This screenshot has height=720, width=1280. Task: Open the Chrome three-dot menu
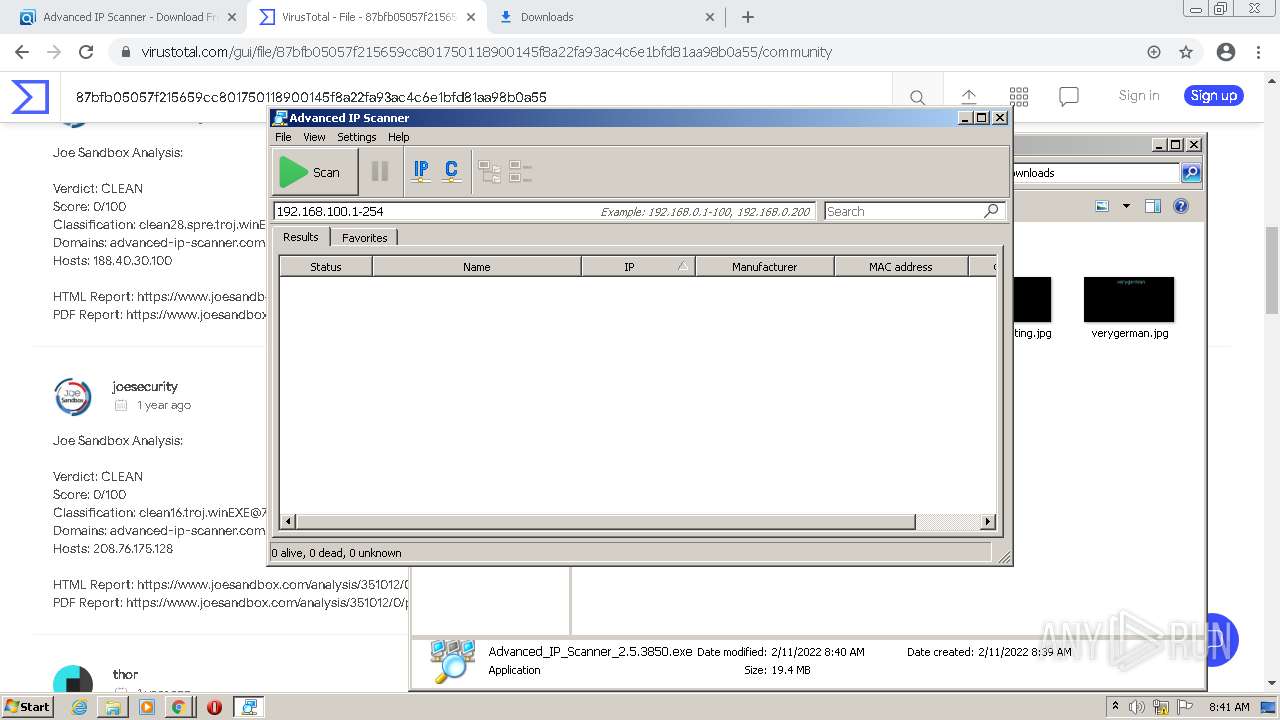1258,52
